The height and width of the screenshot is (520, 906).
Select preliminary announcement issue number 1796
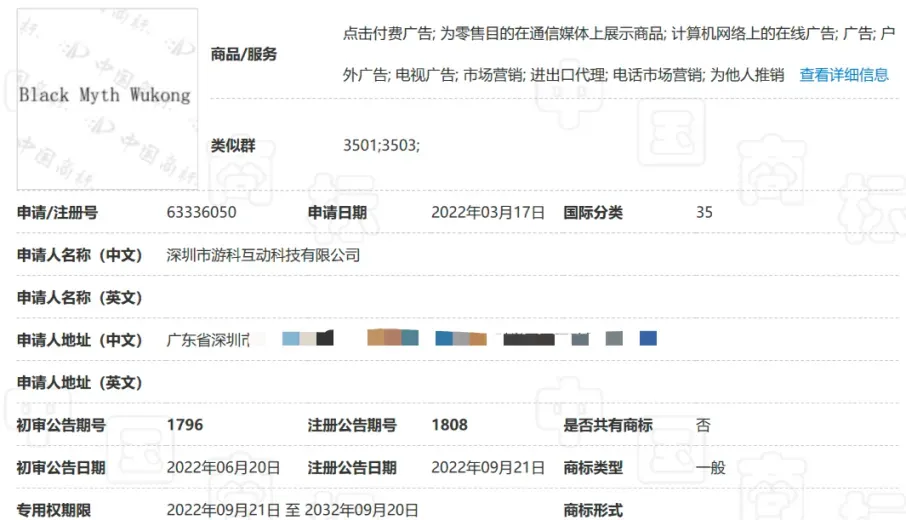[185, 425]
